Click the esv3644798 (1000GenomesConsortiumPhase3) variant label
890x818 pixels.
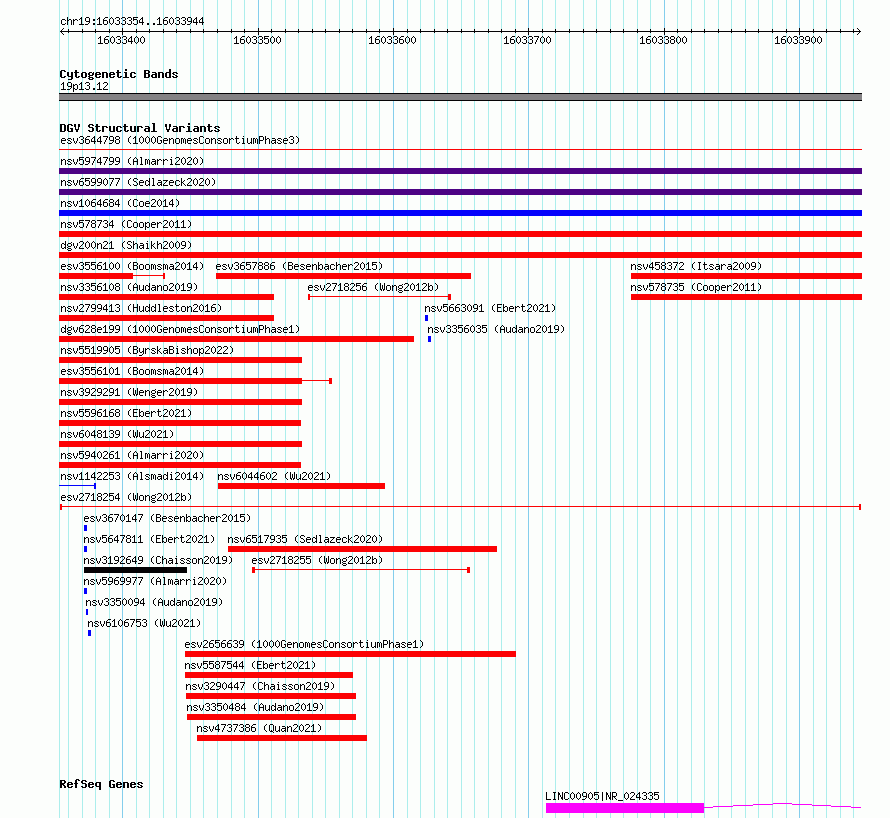180,140
